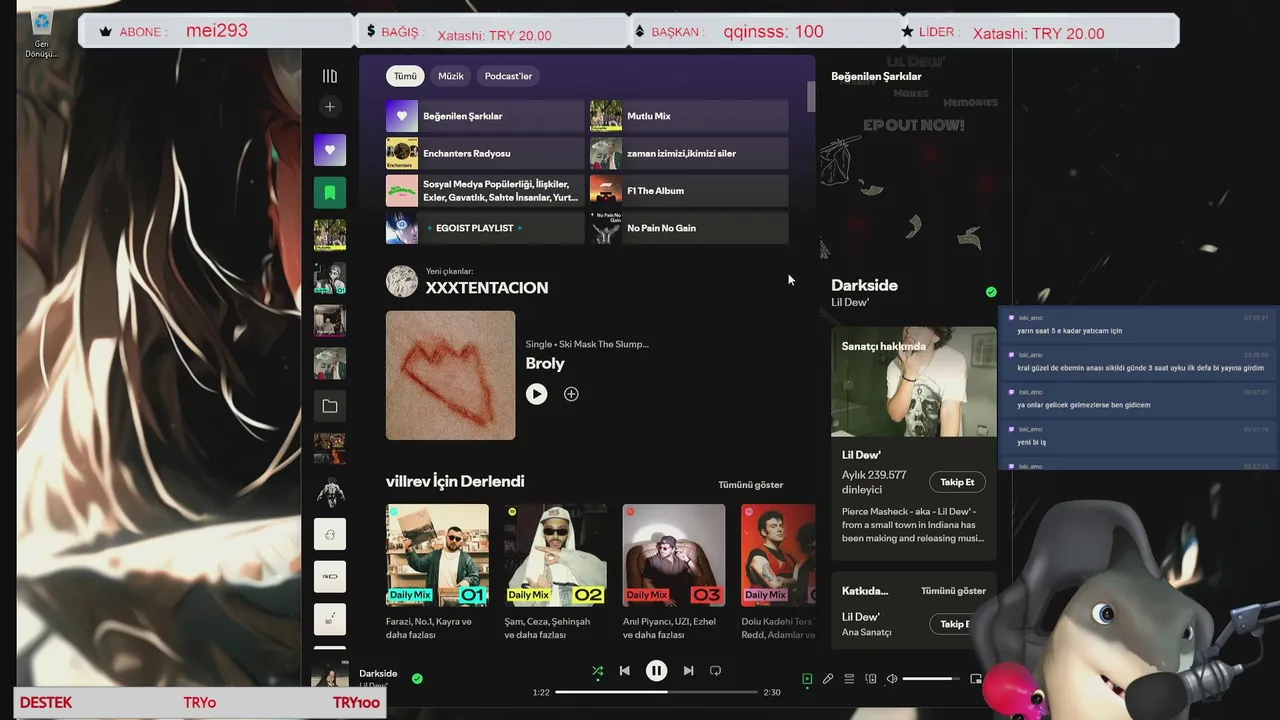Seek on the song progress bar

tap(656, 692)
